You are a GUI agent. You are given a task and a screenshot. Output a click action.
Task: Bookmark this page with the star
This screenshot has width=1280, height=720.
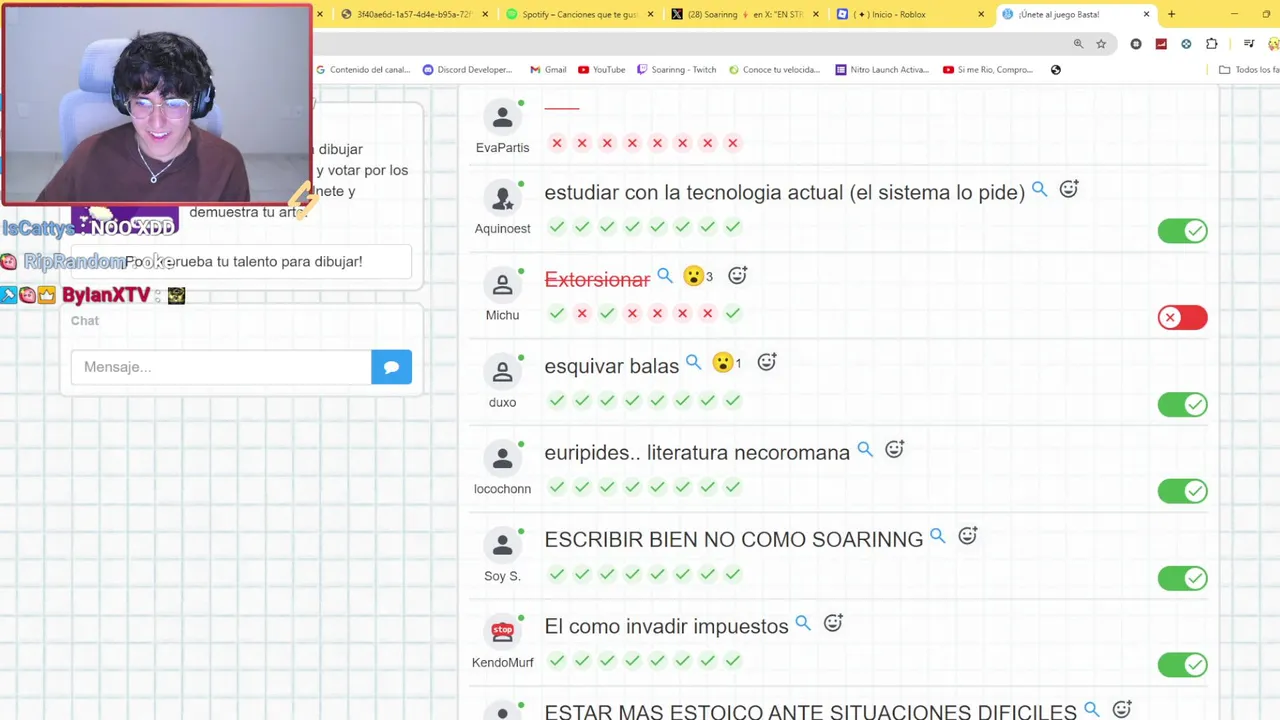1101,44
